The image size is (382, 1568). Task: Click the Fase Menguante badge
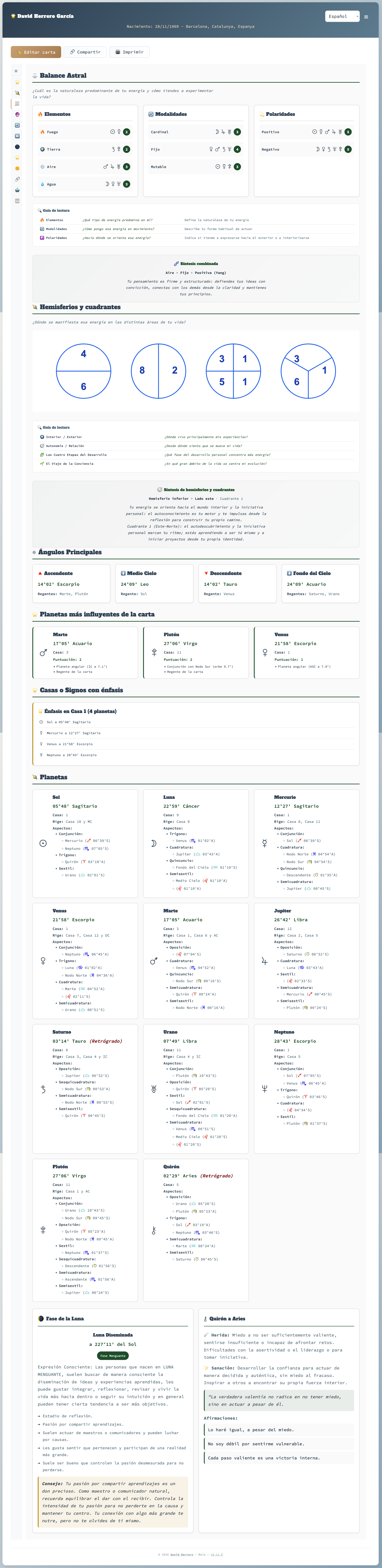click(113, 1356)
